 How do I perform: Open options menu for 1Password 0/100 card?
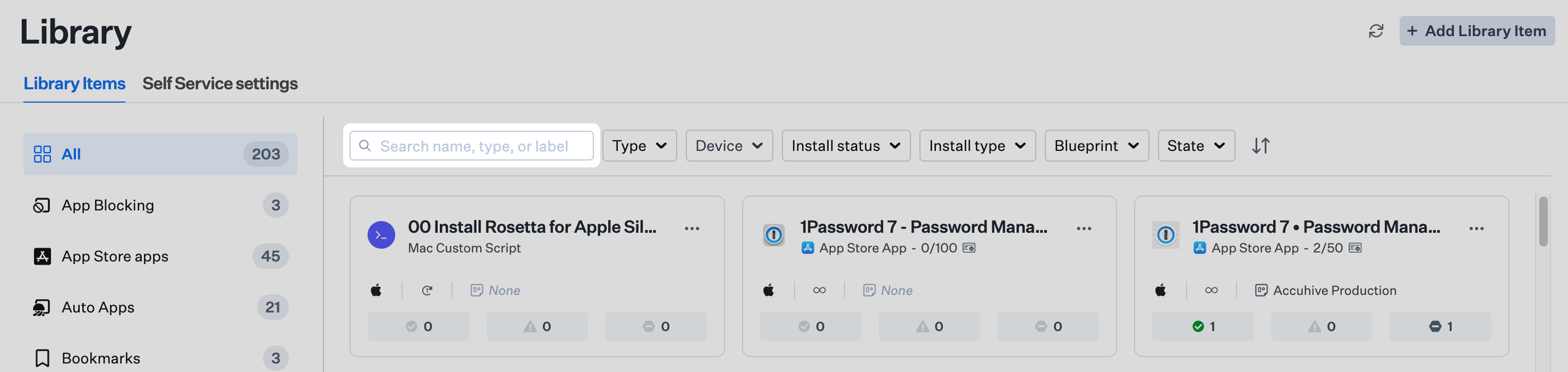pyautogui.click(x=1084, y=229)
